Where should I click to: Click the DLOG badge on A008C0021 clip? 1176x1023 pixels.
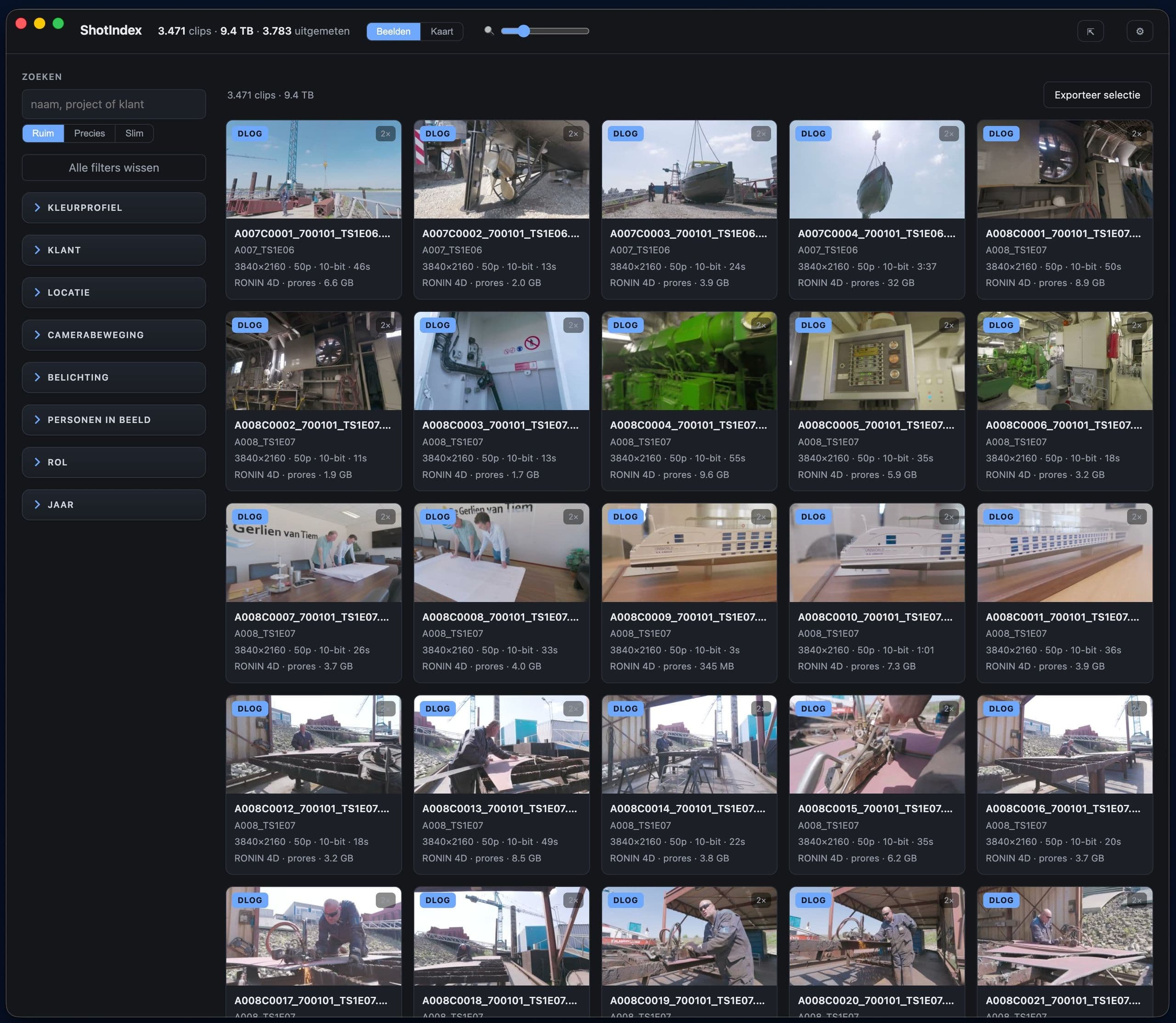1001,900
